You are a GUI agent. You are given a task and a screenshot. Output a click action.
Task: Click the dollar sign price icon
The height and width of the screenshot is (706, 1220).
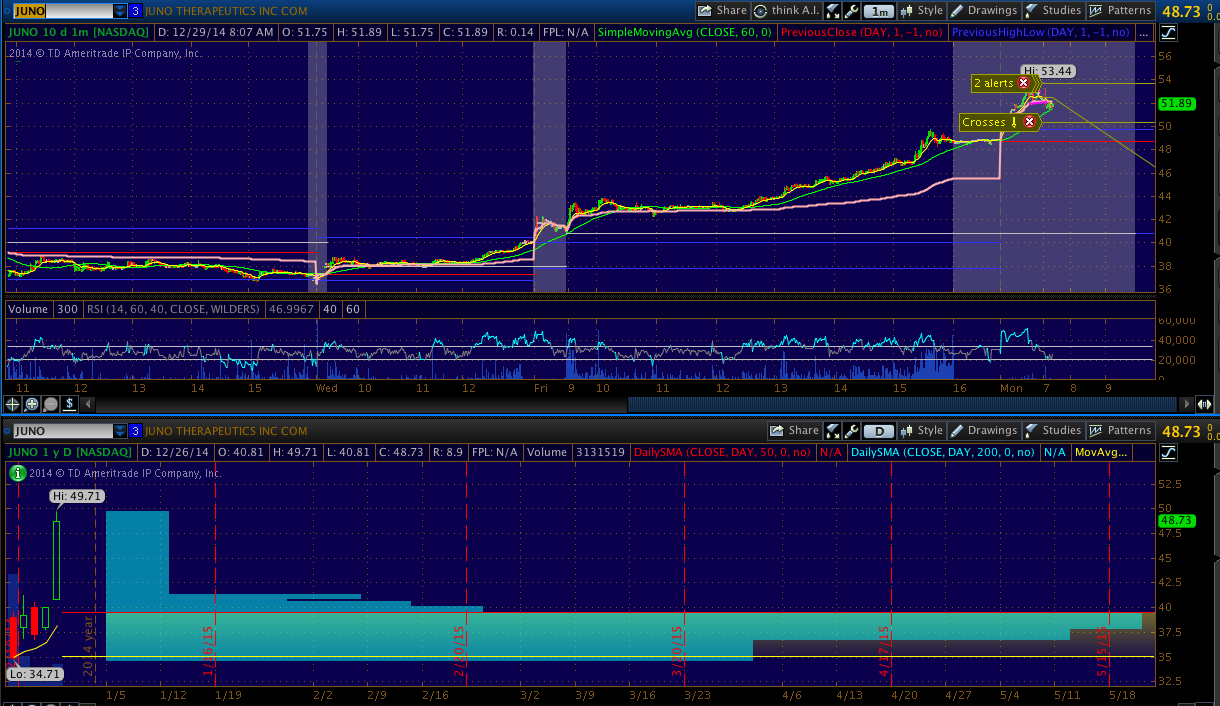[x=70, y=404]
